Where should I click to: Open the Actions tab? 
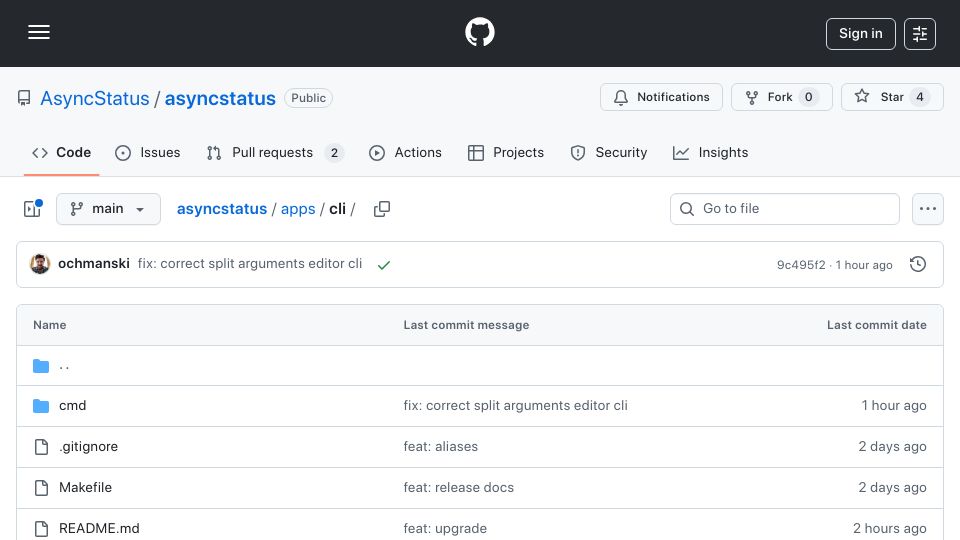click(x=405, y=152)
